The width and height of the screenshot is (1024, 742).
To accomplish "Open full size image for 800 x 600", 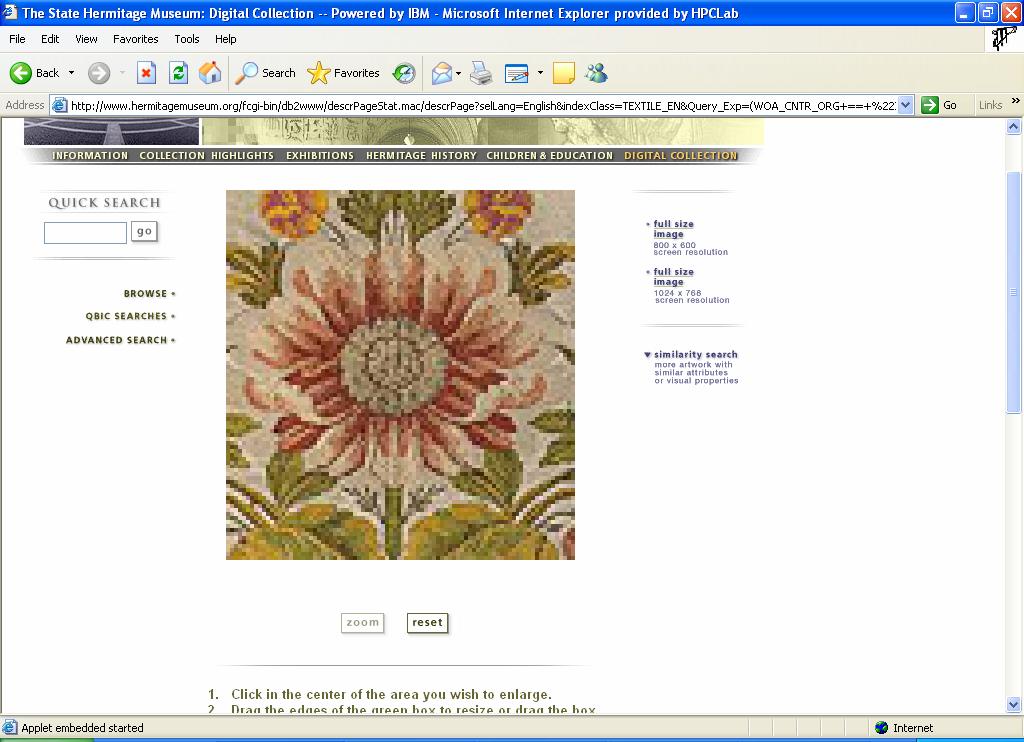I will coord(673,229).
